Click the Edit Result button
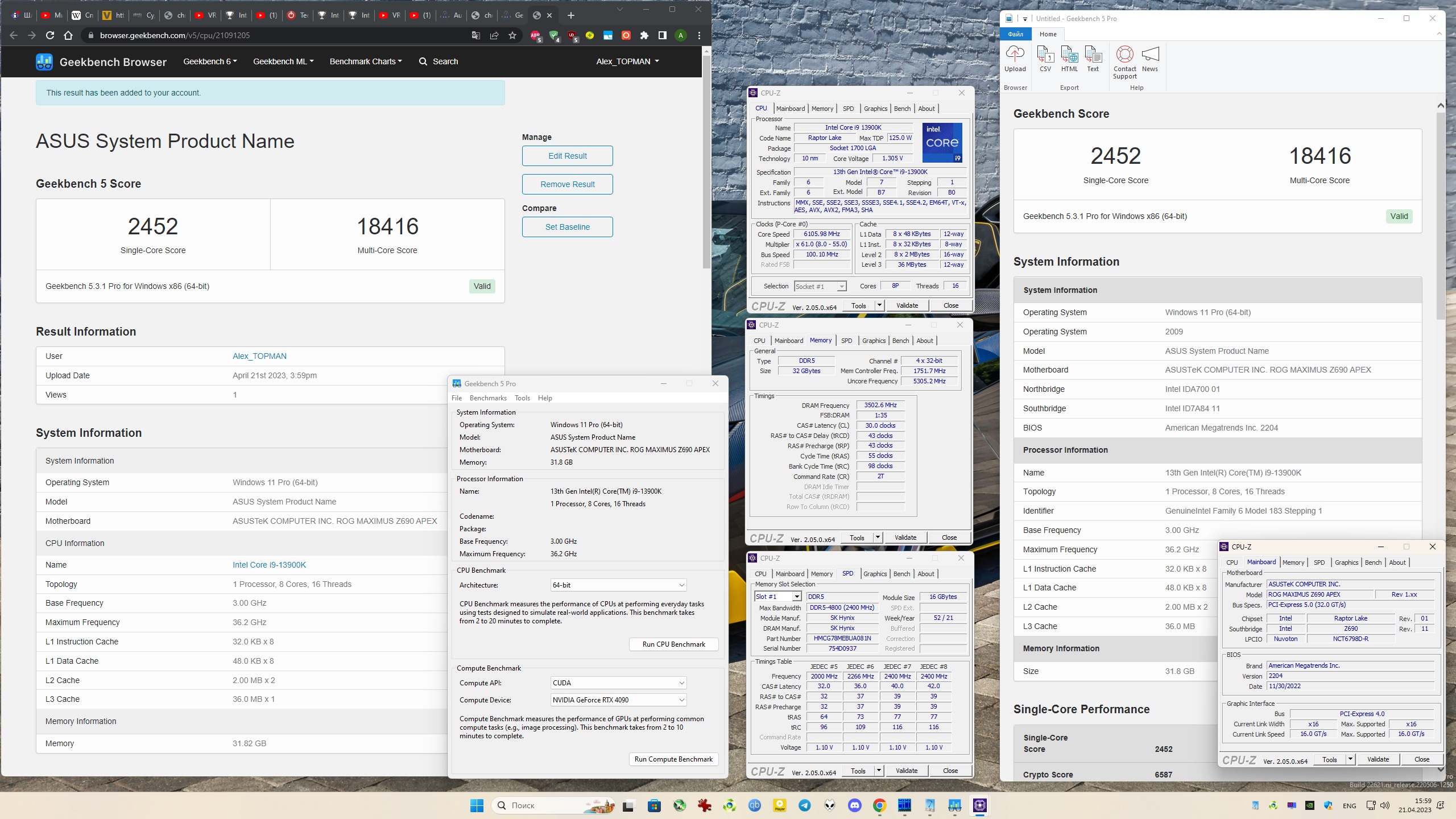Viewport: 1456px width, 819px height. [568, 156]
